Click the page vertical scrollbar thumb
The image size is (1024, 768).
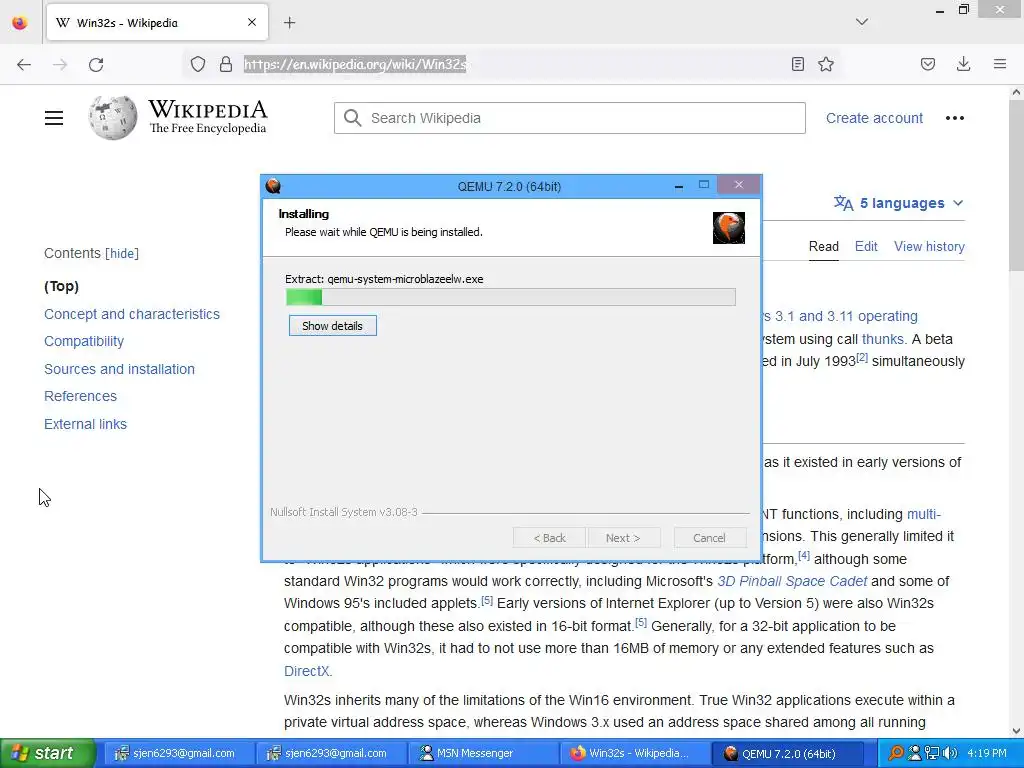1016,185
